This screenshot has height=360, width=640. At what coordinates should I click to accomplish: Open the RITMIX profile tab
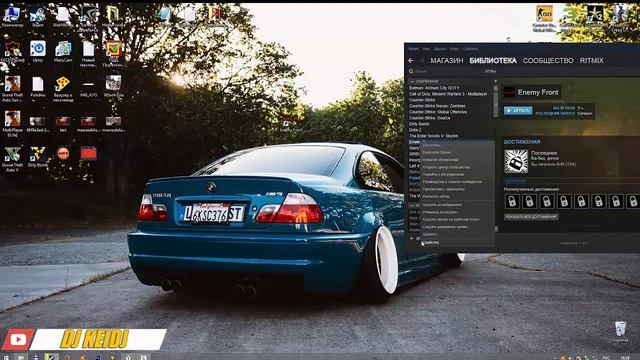591,60
